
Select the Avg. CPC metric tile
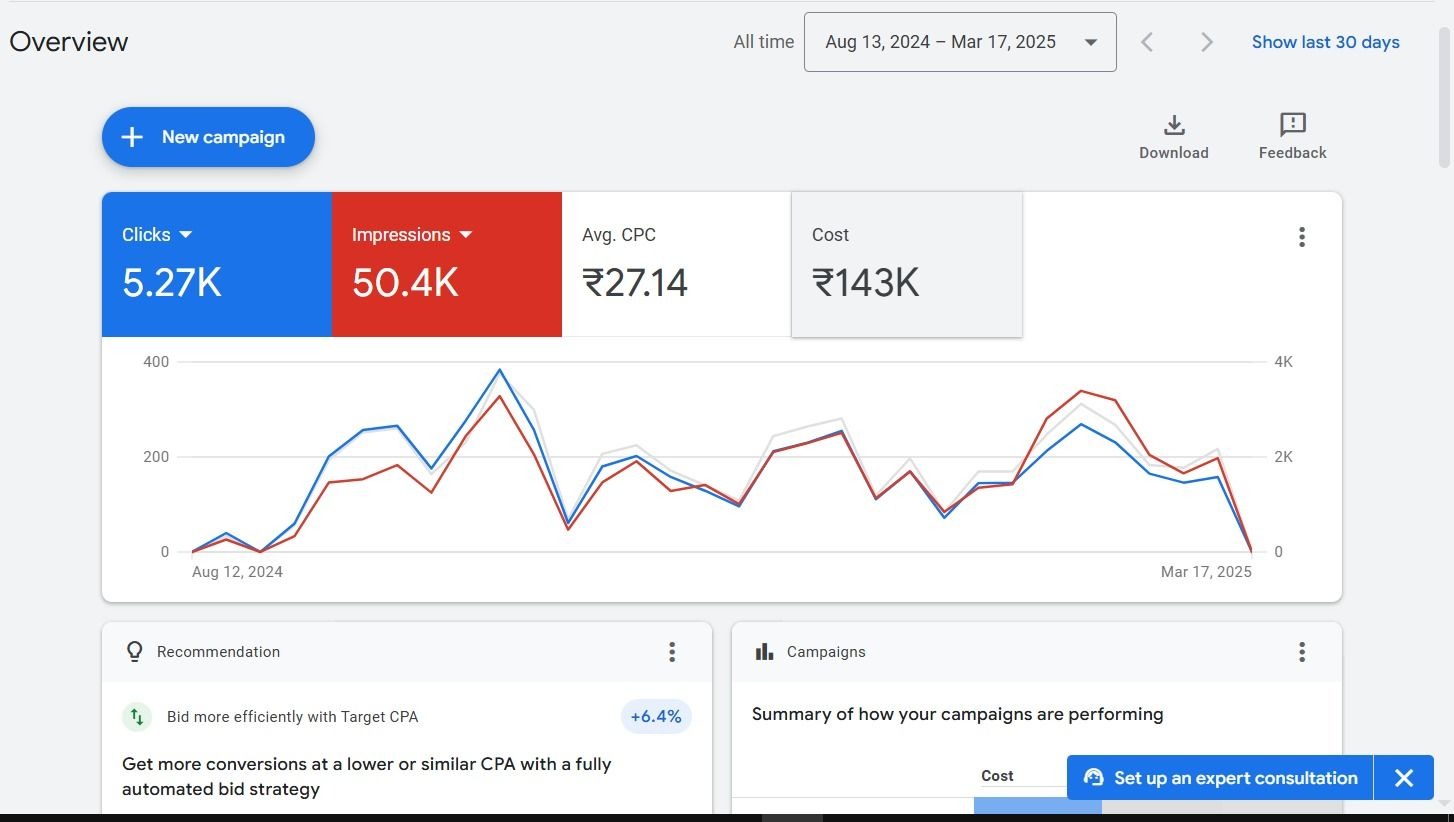(x=677, y=265)
